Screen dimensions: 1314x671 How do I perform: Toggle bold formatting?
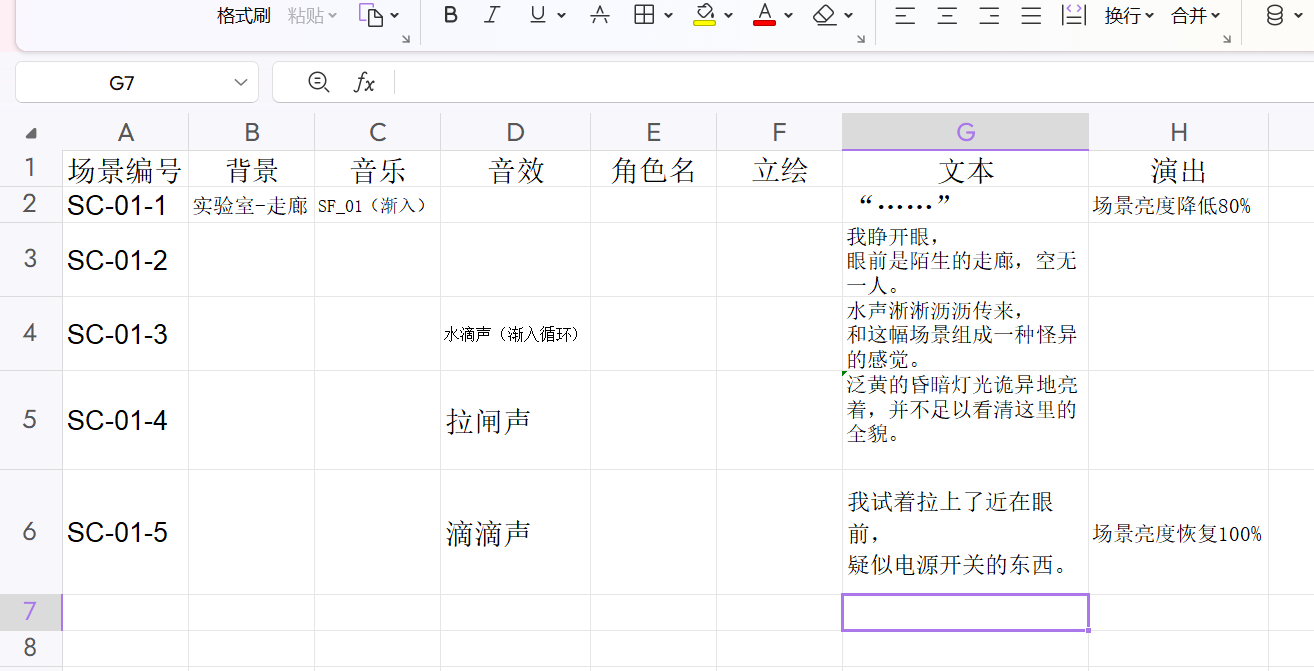[450, 15]
